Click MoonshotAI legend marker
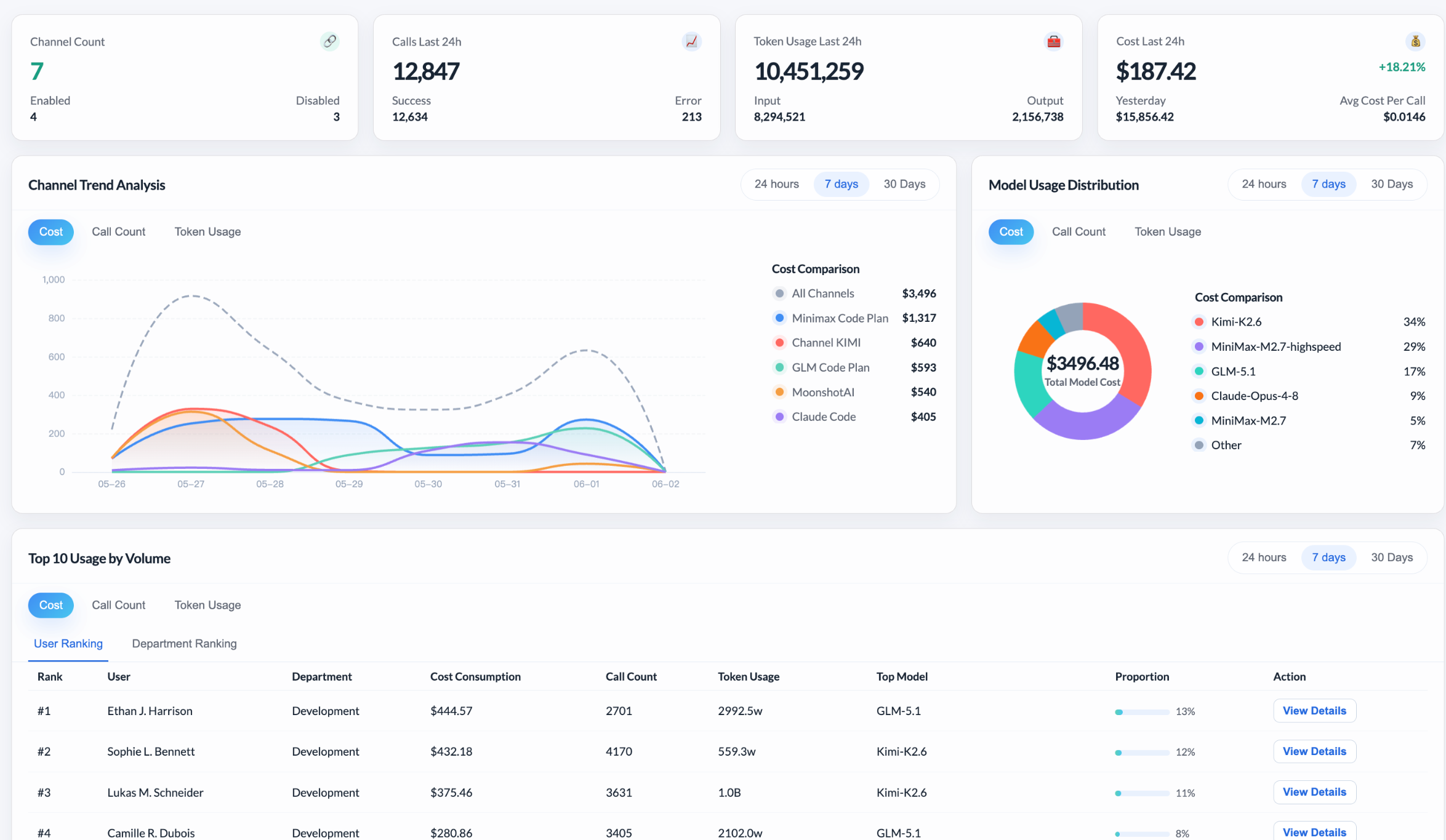Image resolution: width=1446 pixels, height=840 pixels. click(x=779, y=392)
